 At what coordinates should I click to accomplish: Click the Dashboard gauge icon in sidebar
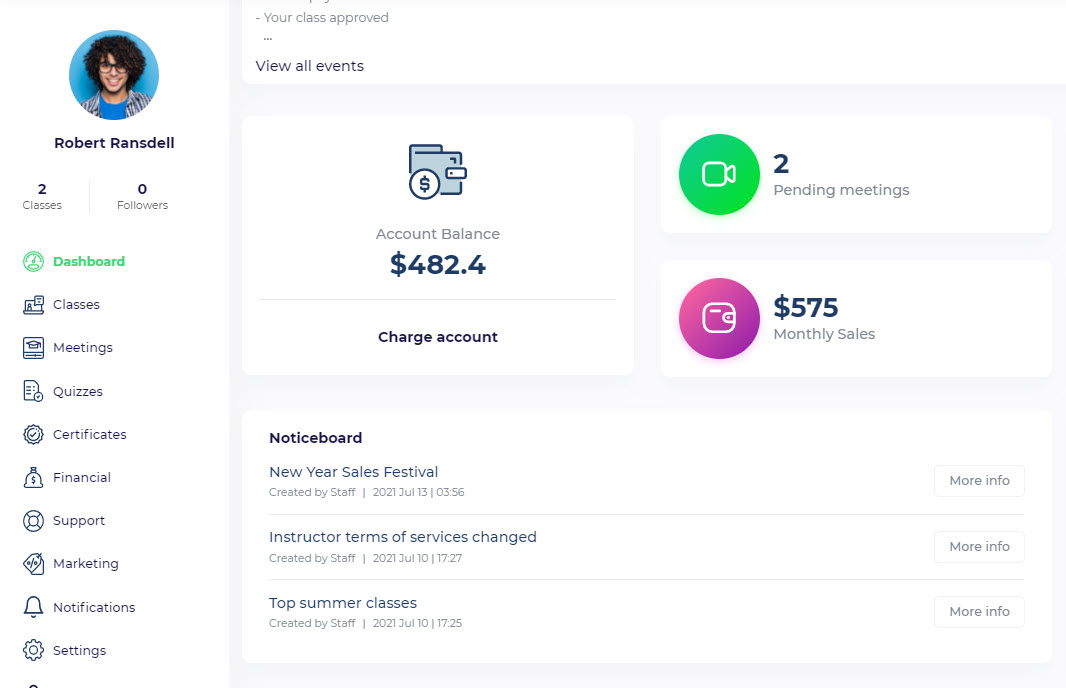coord(33,262)
